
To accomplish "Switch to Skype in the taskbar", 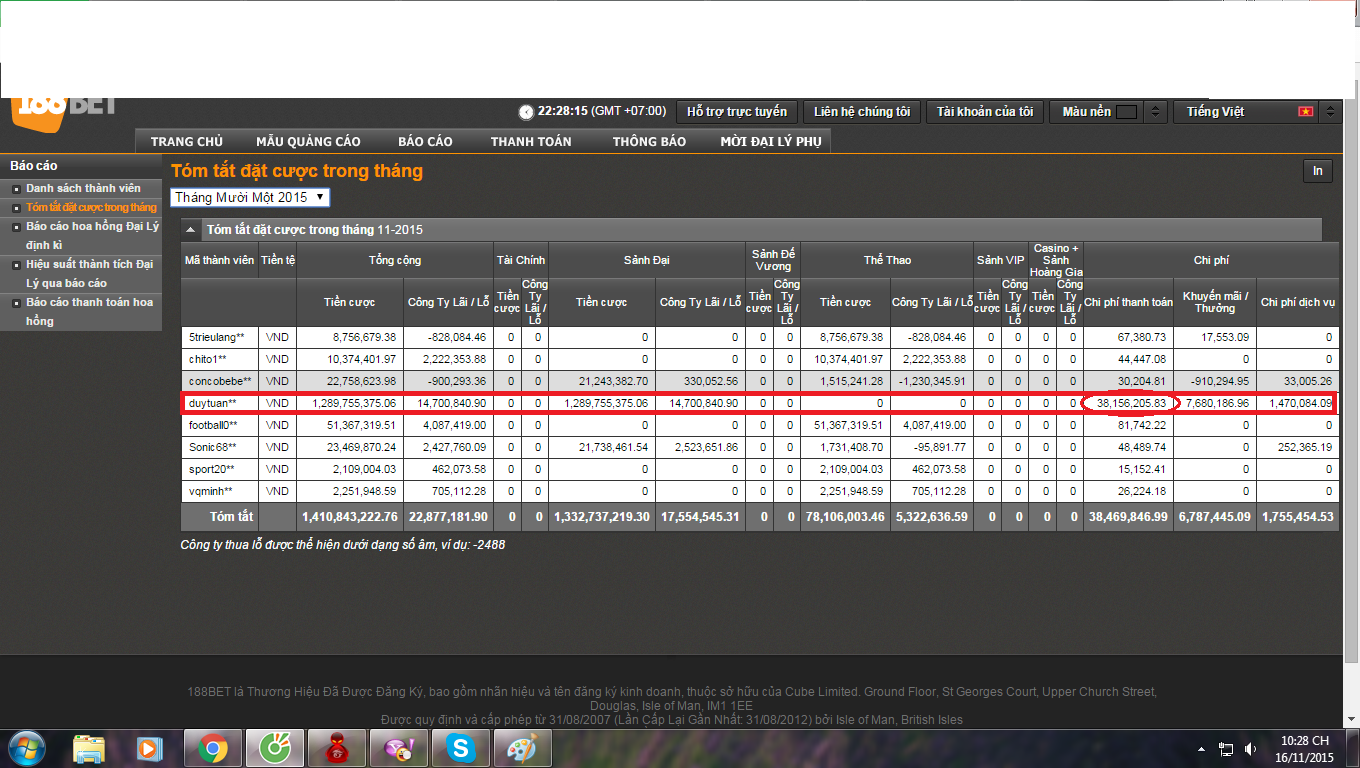I will click(460, 748).
